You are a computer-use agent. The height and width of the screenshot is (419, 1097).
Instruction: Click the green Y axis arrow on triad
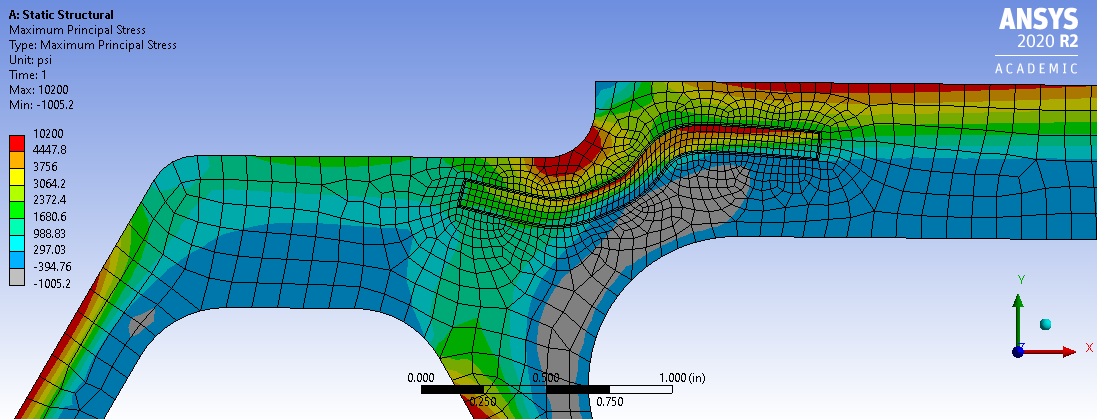[x=1018, y=320]
